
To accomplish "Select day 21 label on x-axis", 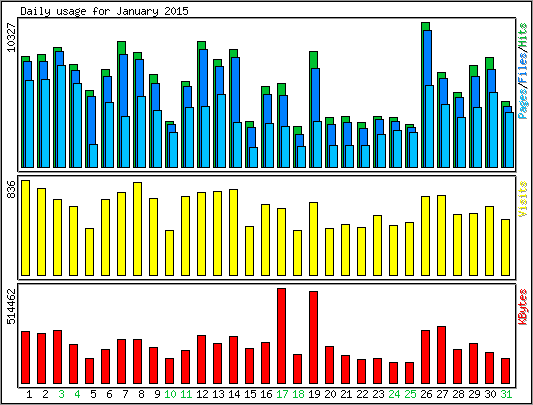I will coord(346,394).
